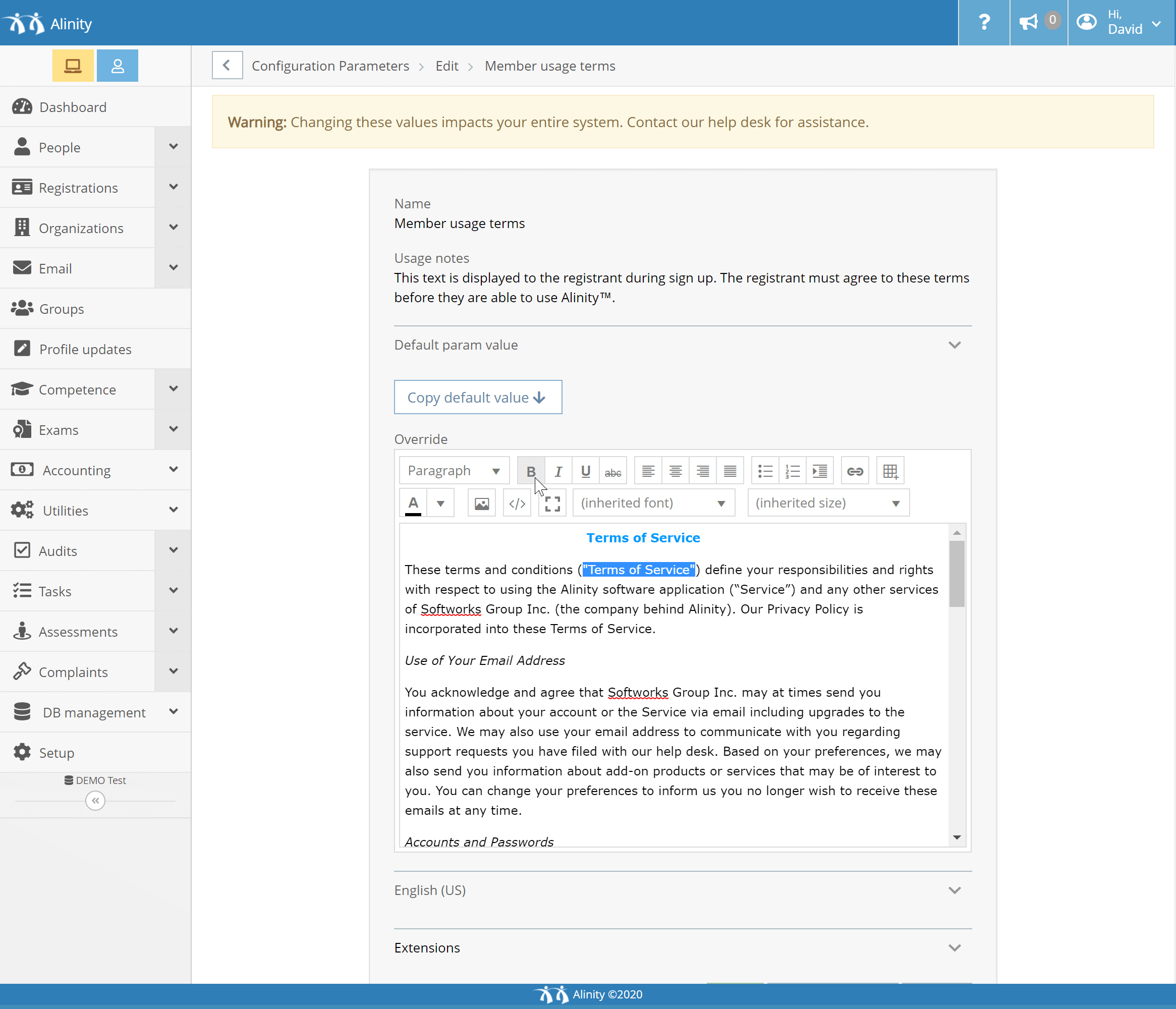
Task: Open the People menu item
Action: click(77, 147)
